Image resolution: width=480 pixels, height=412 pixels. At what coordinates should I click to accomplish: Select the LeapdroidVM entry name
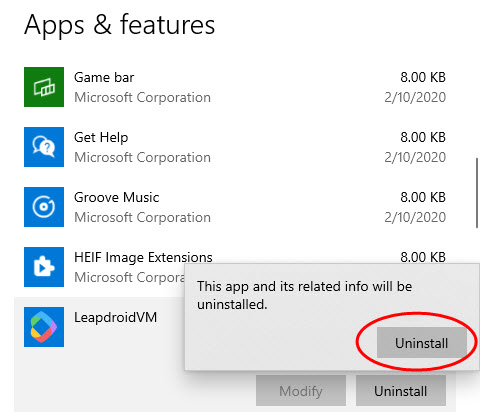point(115,317)
